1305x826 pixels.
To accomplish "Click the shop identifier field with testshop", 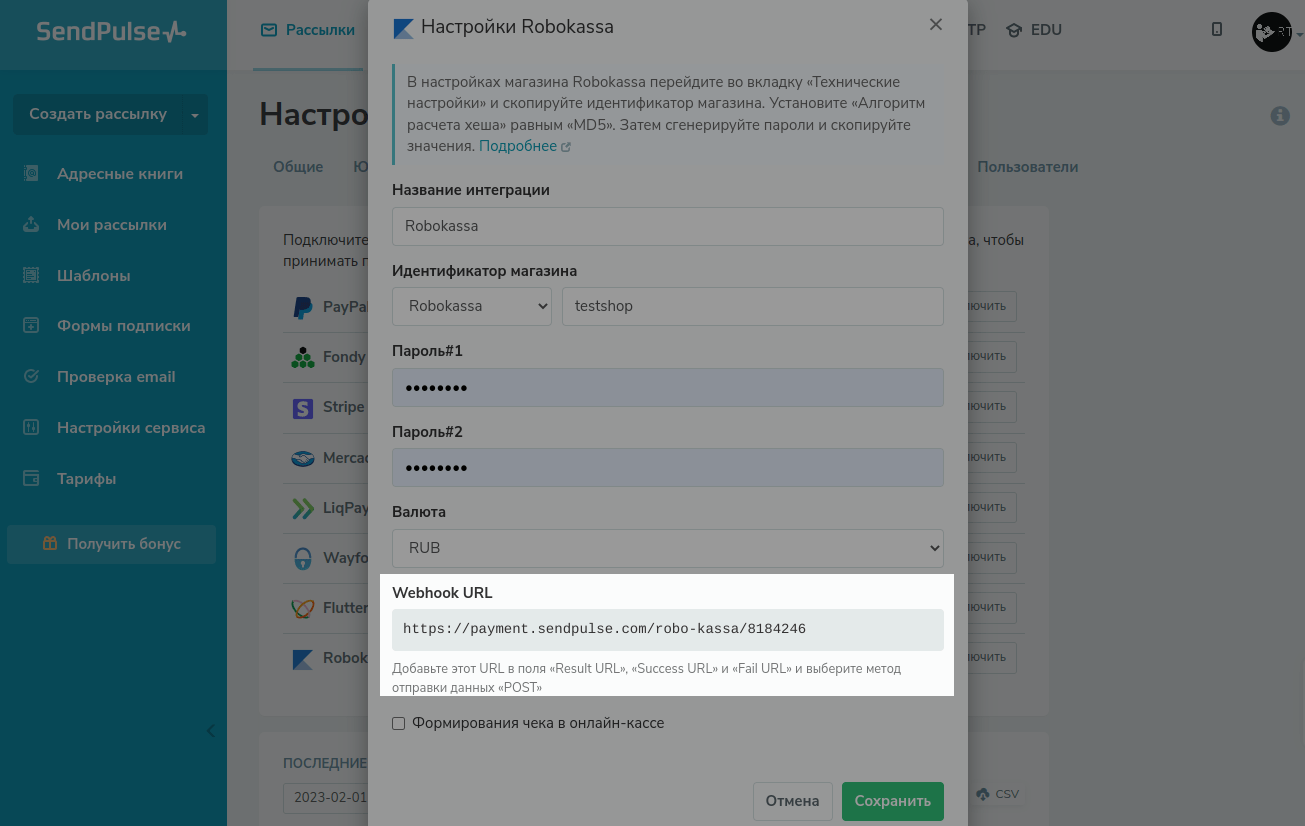I will click(753, 306).
